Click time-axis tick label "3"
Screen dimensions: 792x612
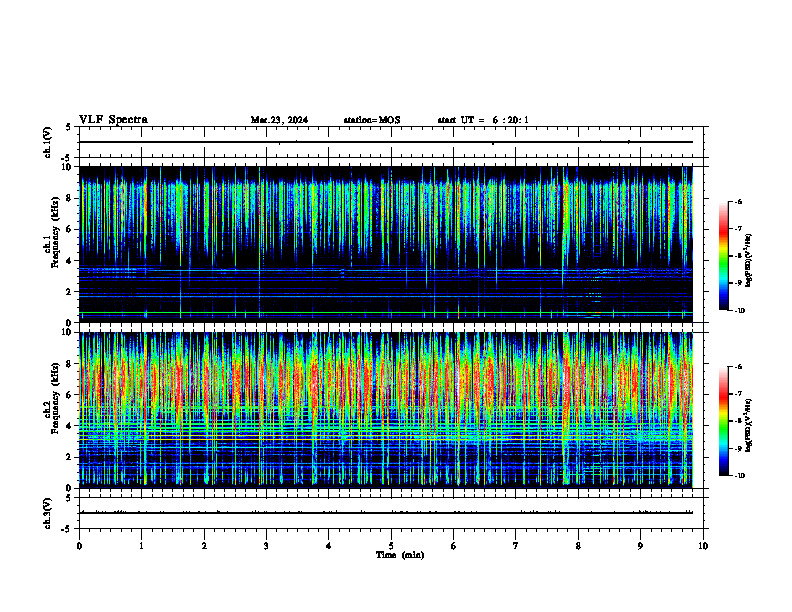[266, 546]
